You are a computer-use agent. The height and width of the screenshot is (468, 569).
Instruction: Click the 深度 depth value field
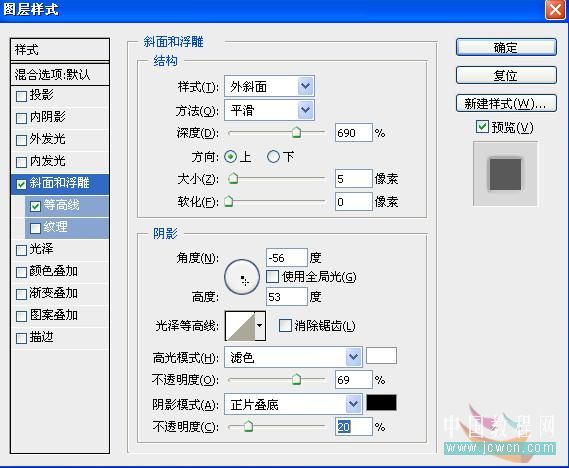point(353,133)
